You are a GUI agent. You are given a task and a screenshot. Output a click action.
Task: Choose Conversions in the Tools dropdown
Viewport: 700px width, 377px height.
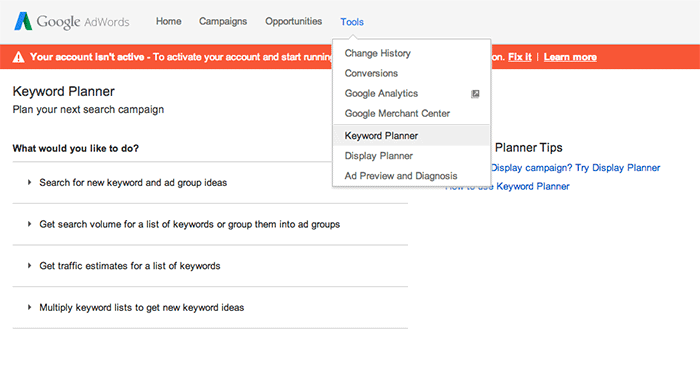point(412,73)
